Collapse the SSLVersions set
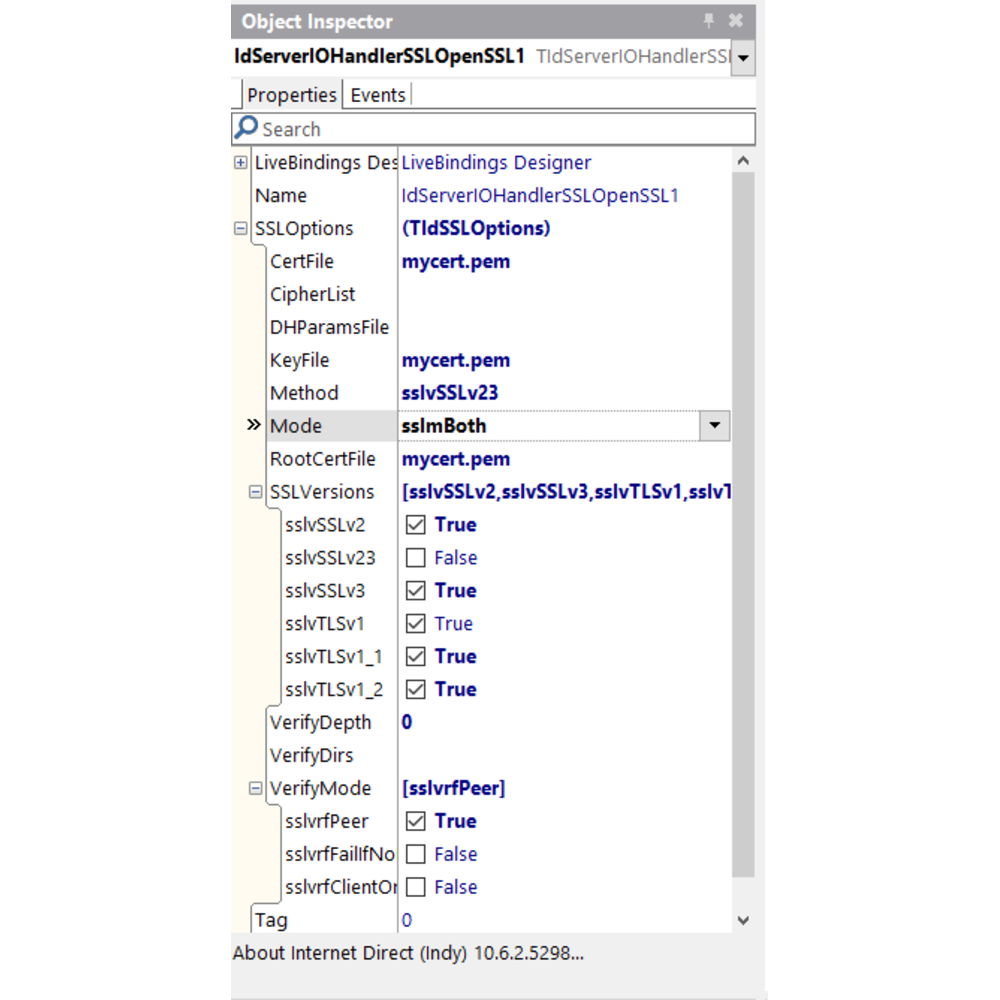Viewport: 1000px width, 1000px height. coord(256,492)
